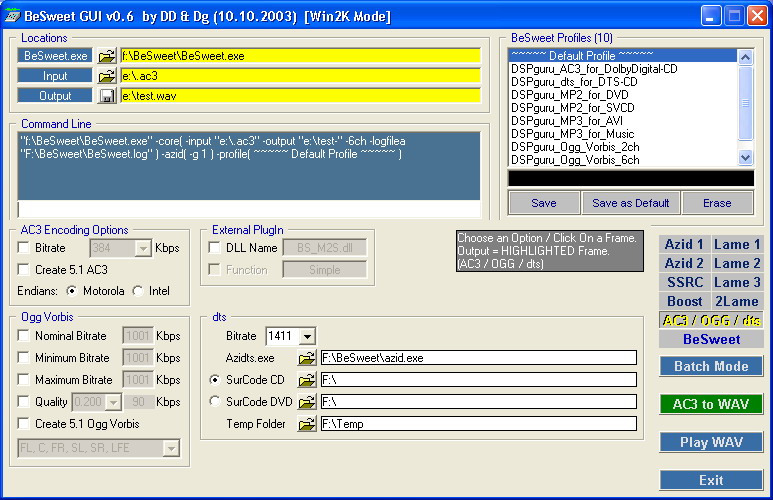Click the Input path field e:\.ac3
This screenshot has width=773, height=500.
[300, 76]
